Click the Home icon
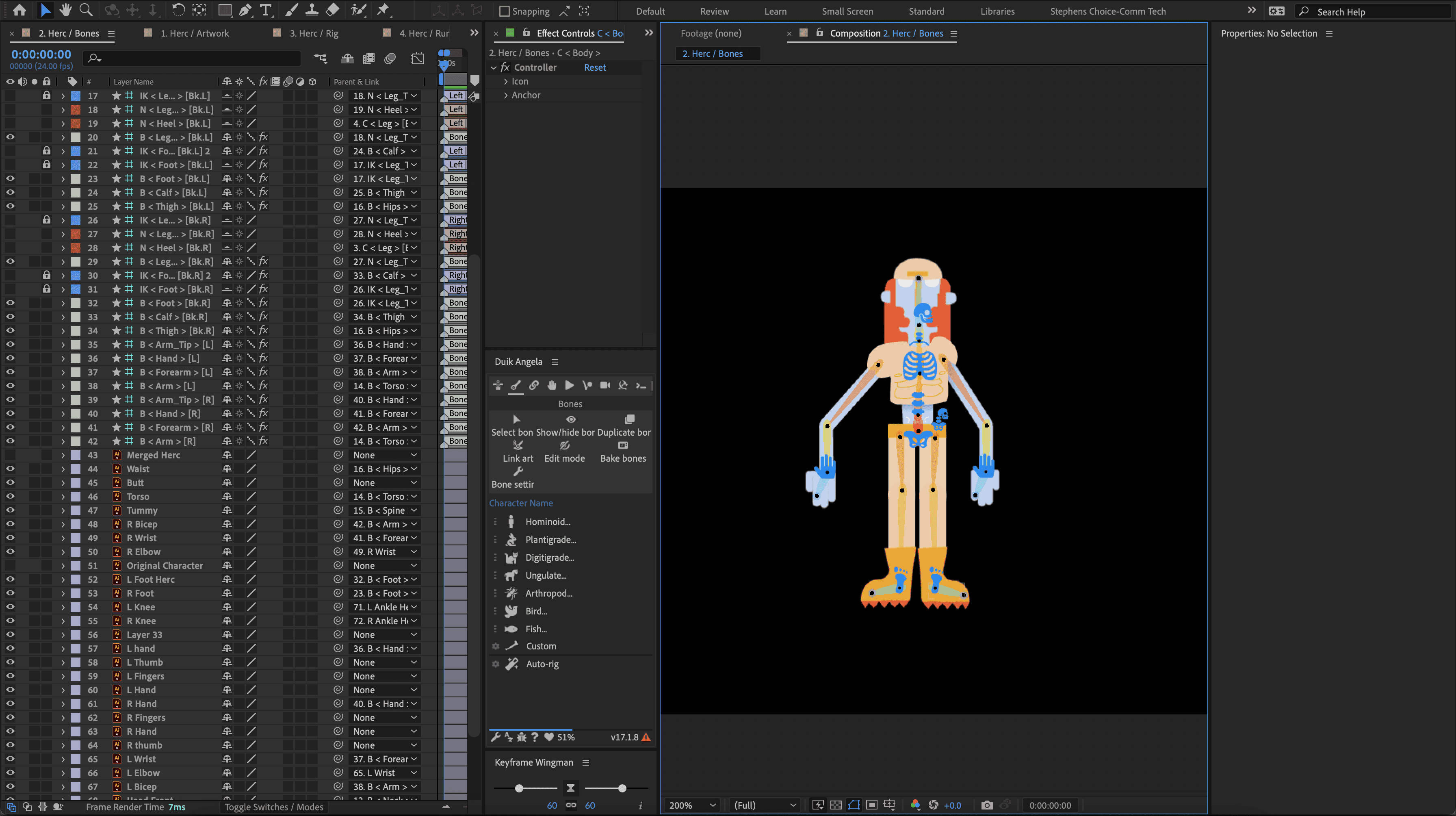 point(19,10)
